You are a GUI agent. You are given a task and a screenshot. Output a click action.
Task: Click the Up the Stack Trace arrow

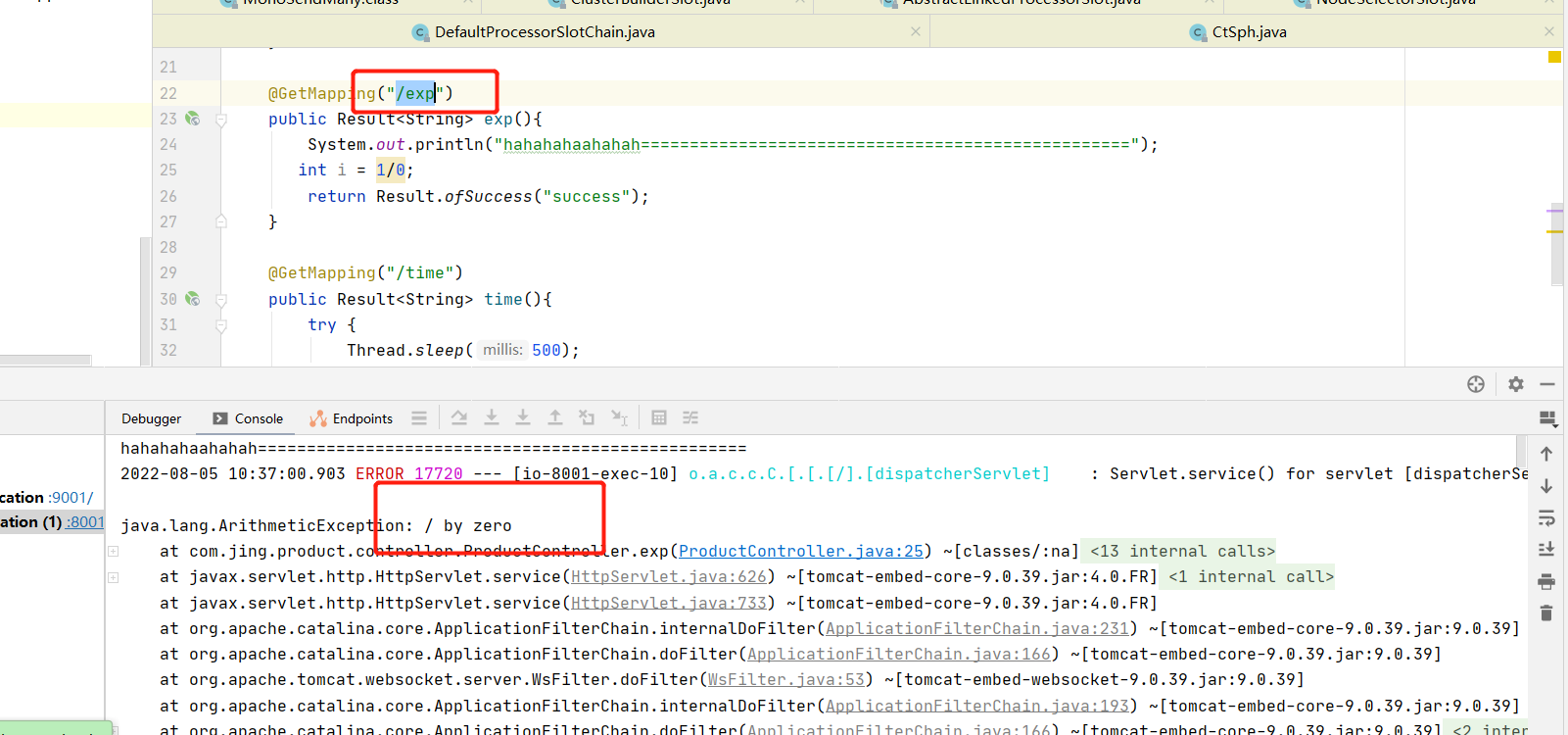point(1546,454)
